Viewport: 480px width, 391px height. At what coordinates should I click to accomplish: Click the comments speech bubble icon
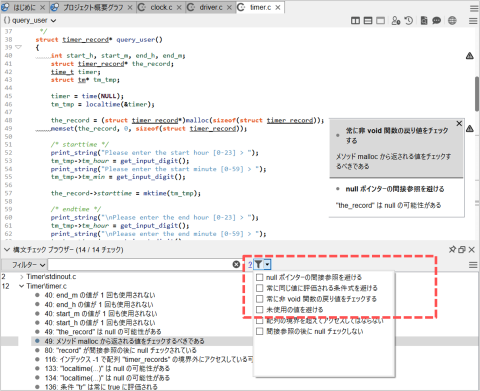coord(436,21)
